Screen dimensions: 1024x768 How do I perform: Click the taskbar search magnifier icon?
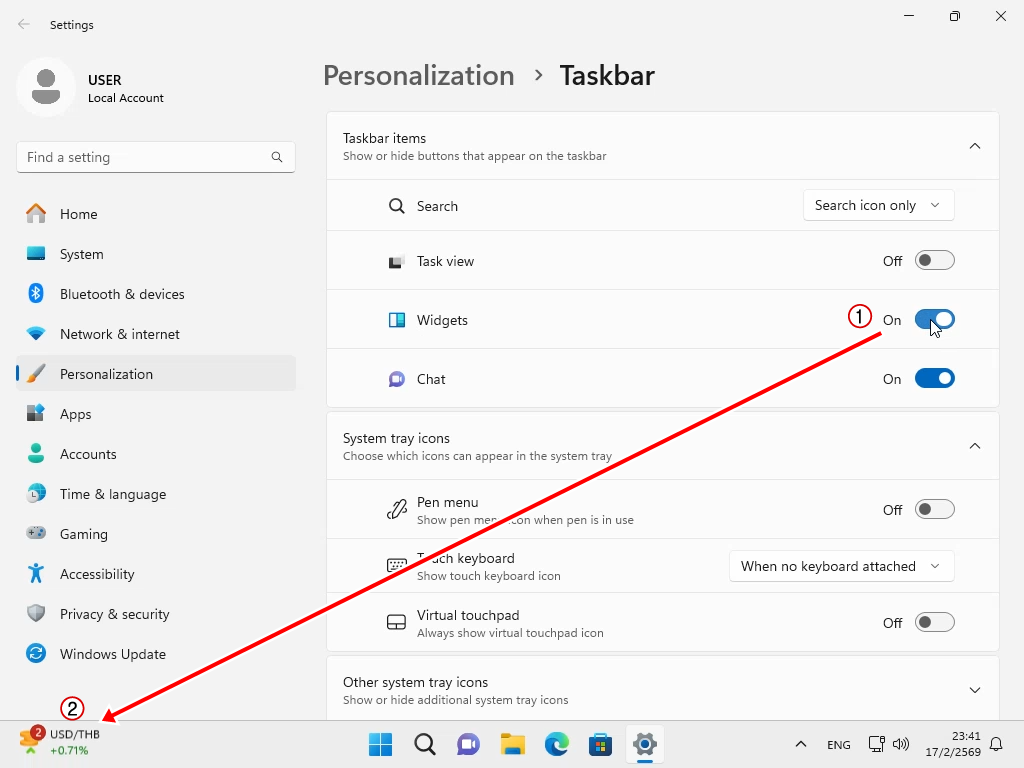424,744
